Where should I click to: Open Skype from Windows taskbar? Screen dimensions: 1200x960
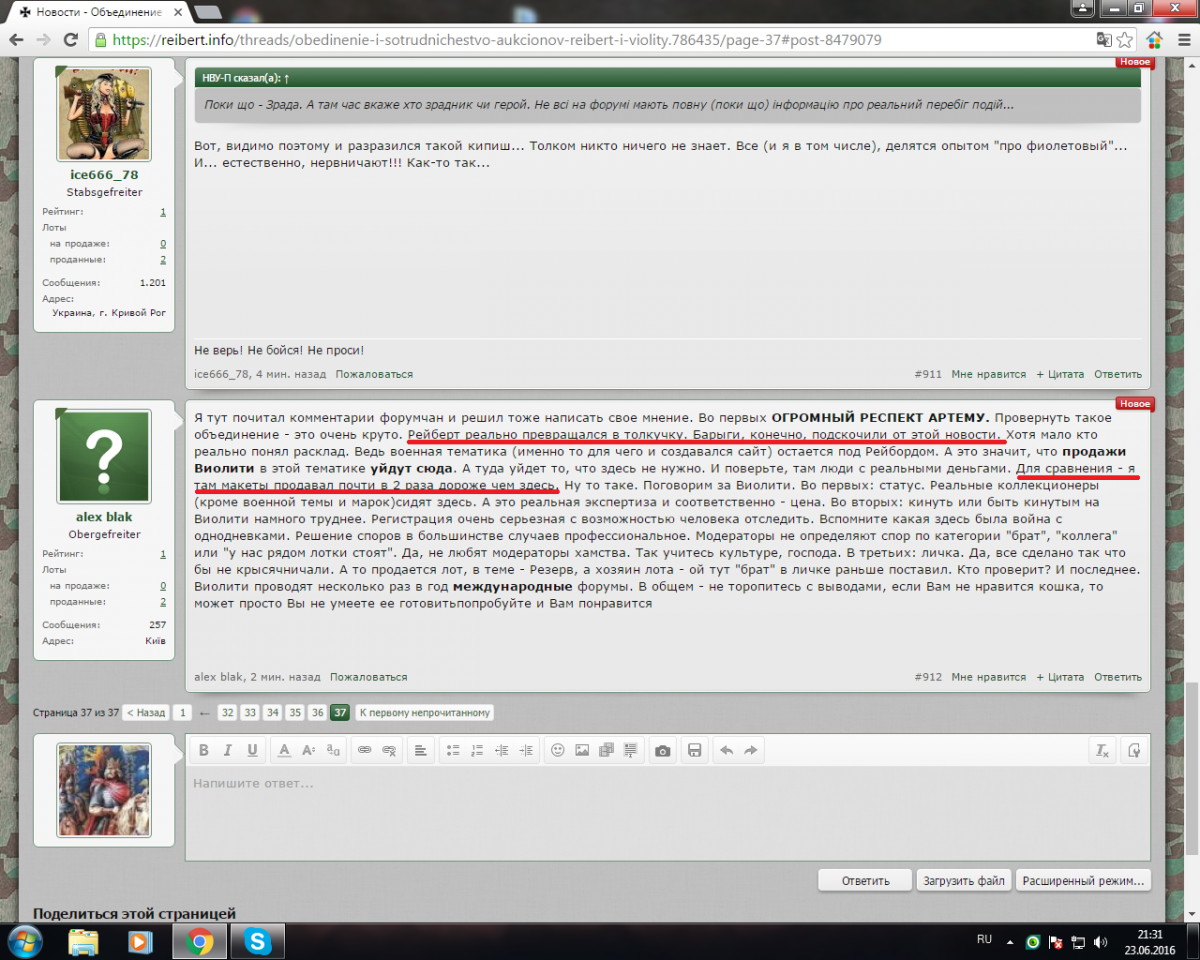coord(258,941)
